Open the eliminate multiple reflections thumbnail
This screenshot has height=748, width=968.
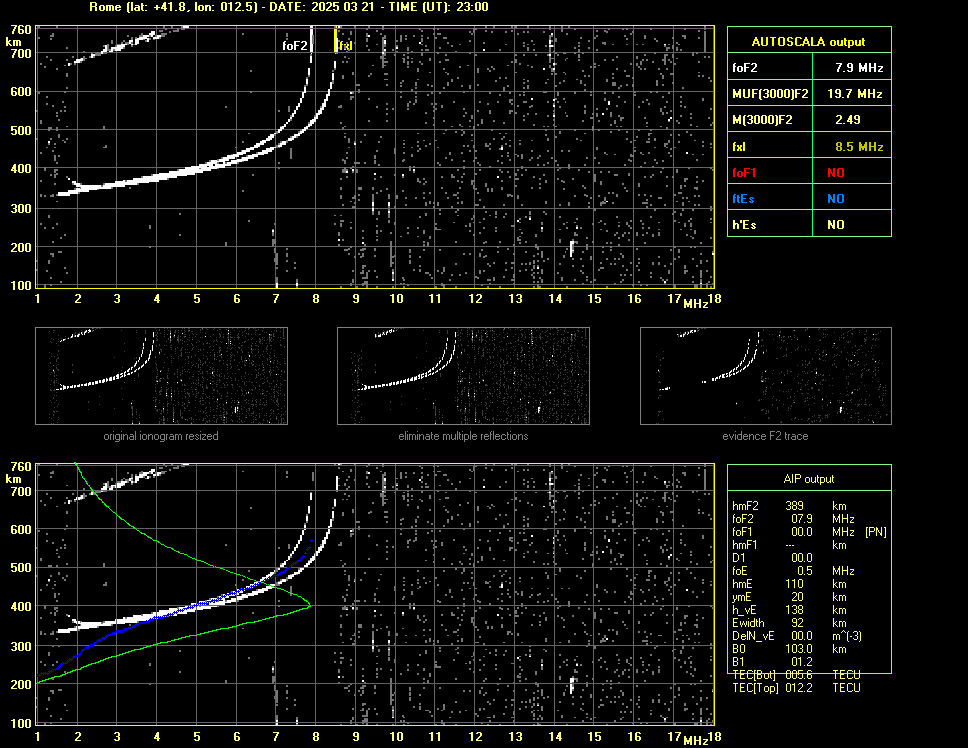coord(463,376)
